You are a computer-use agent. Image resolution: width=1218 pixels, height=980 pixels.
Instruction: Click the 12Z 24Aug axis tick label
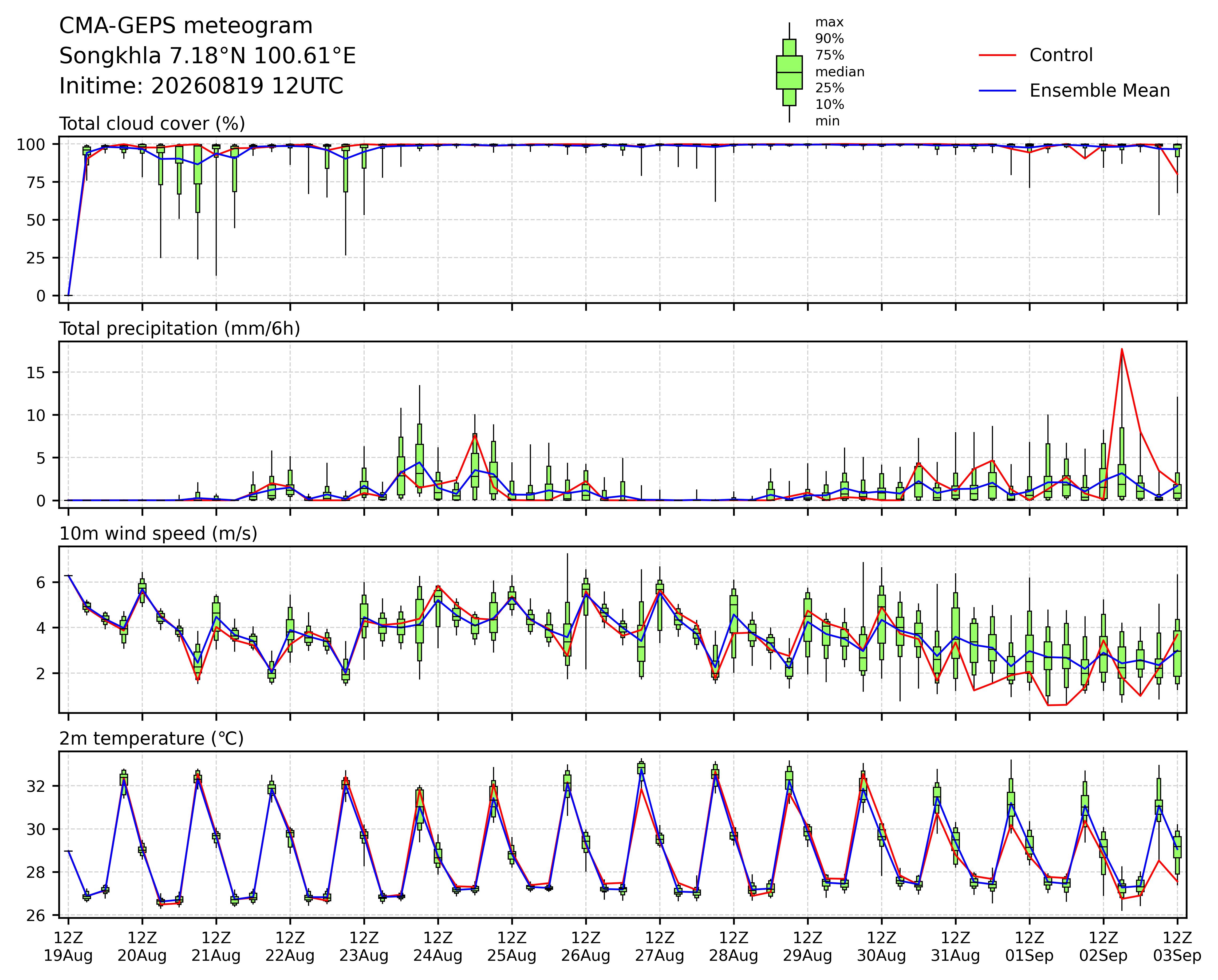[x=438, y=947]
